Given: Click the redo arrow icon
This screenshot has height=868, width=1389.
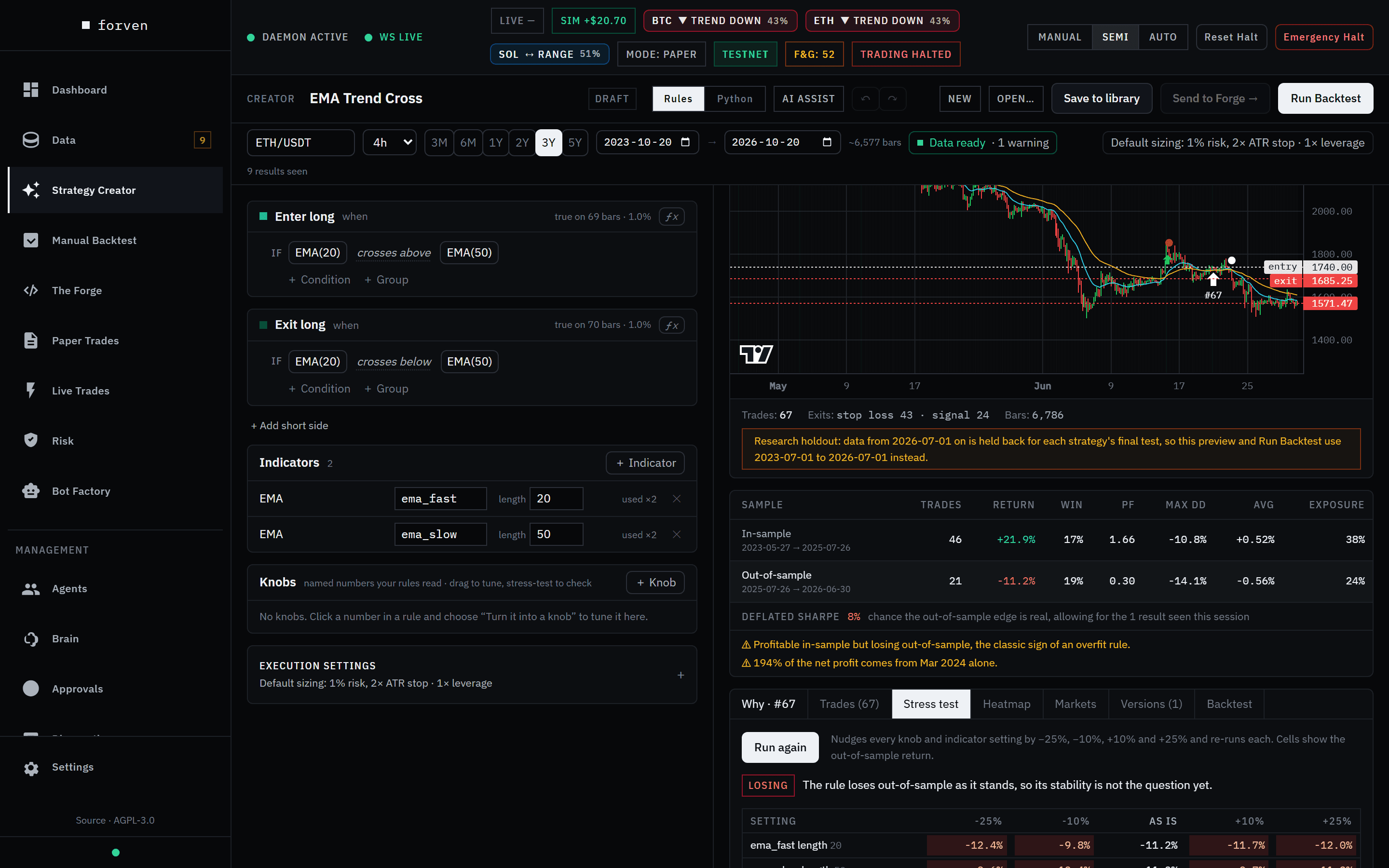Looking at the screenshot, I should (x=893, y=99).
